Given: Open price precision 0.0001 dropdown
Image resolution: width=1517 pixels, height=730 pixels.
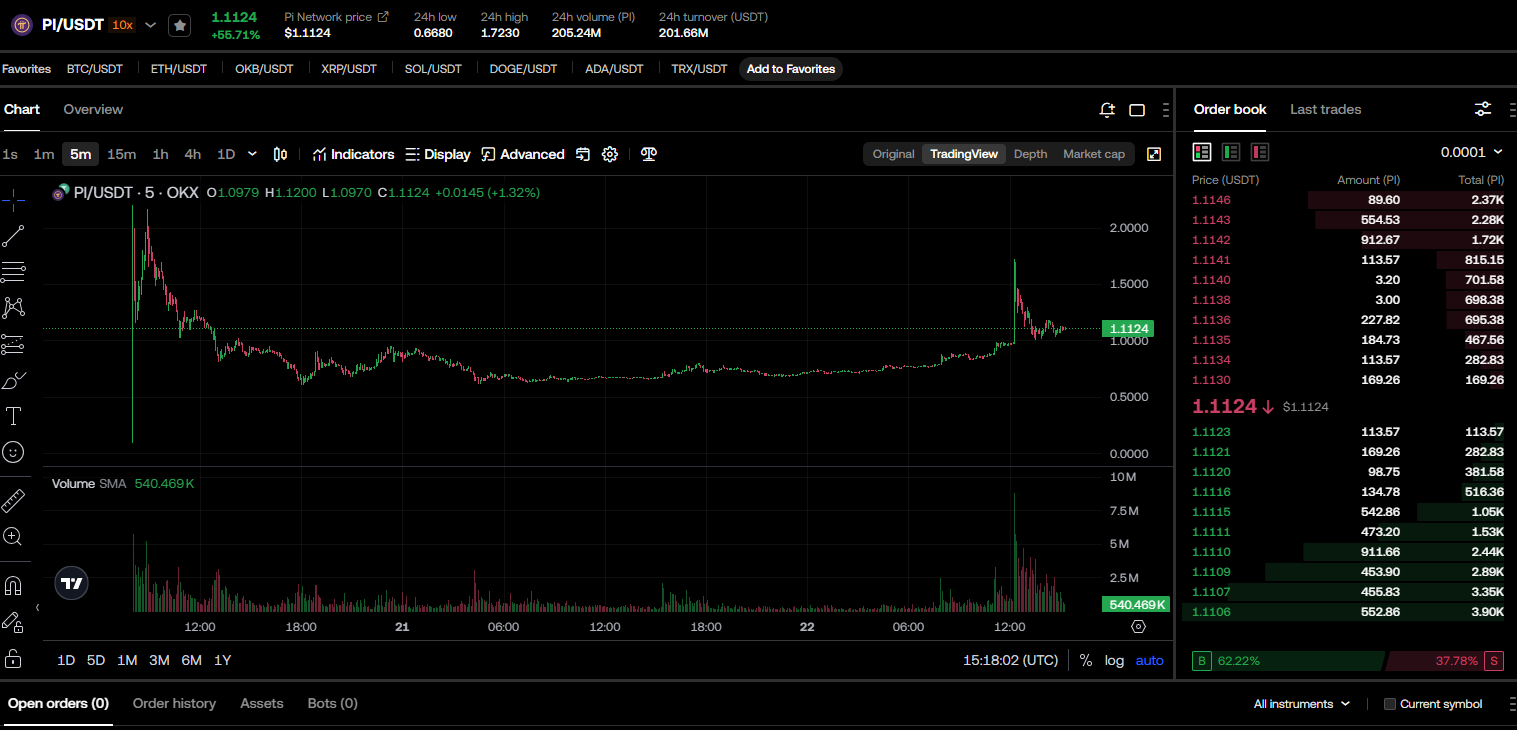Looking at the screenshot, I should (x=1471, y=152).
